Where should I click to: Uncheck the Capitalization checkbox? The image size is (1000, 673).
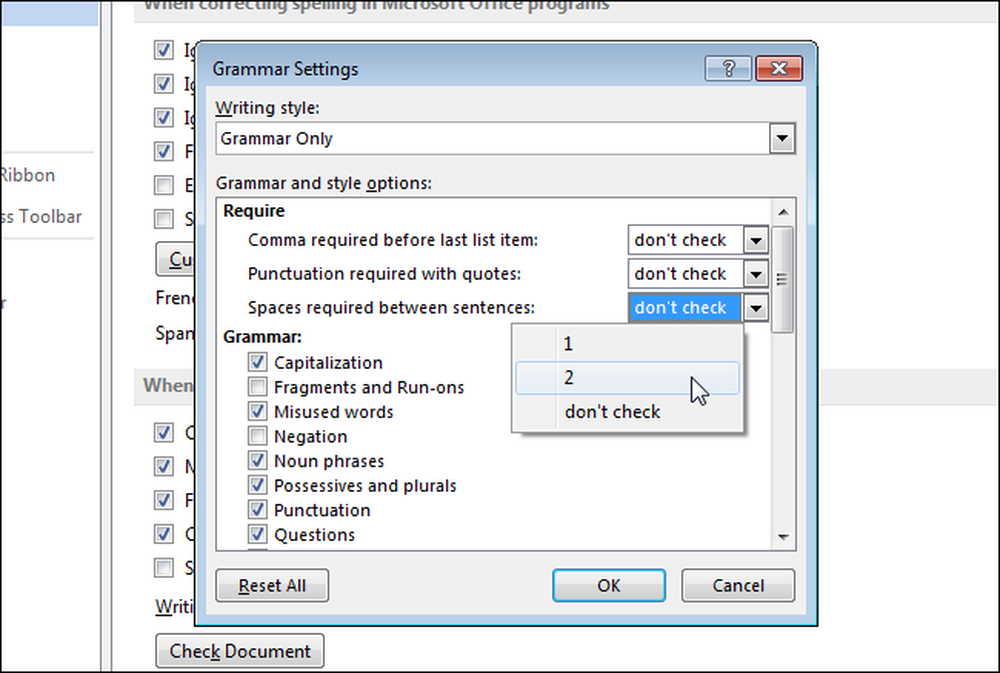pos(258,362)
